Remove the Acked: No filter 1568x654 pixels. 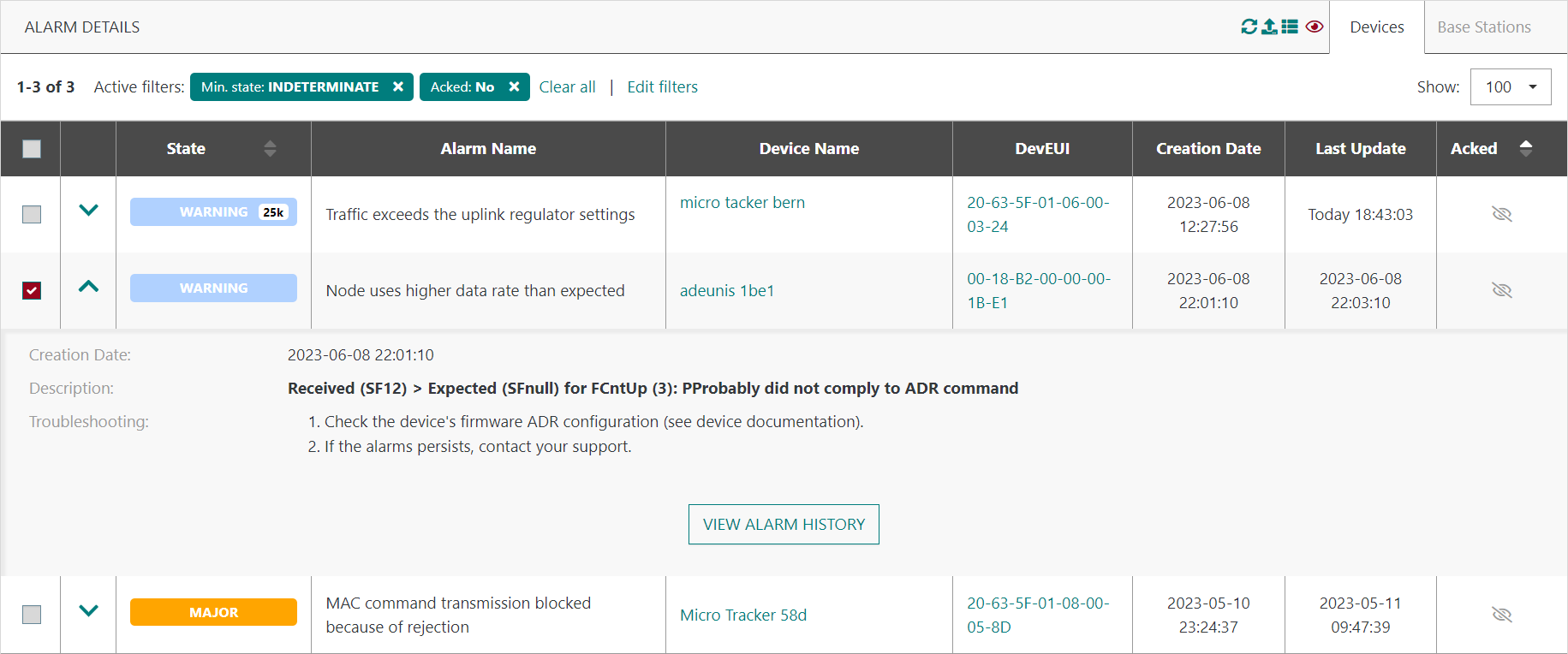point(514,86)
